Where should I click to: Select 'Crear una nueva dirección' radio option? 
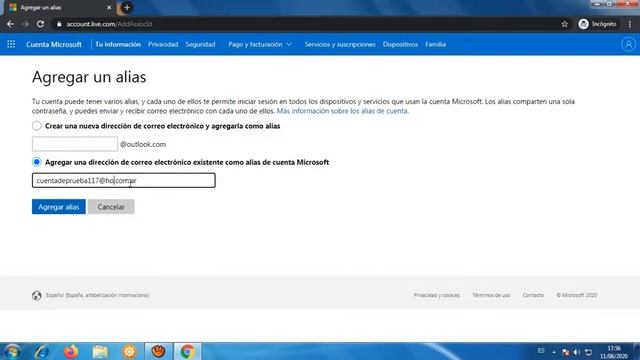point(37,126)
